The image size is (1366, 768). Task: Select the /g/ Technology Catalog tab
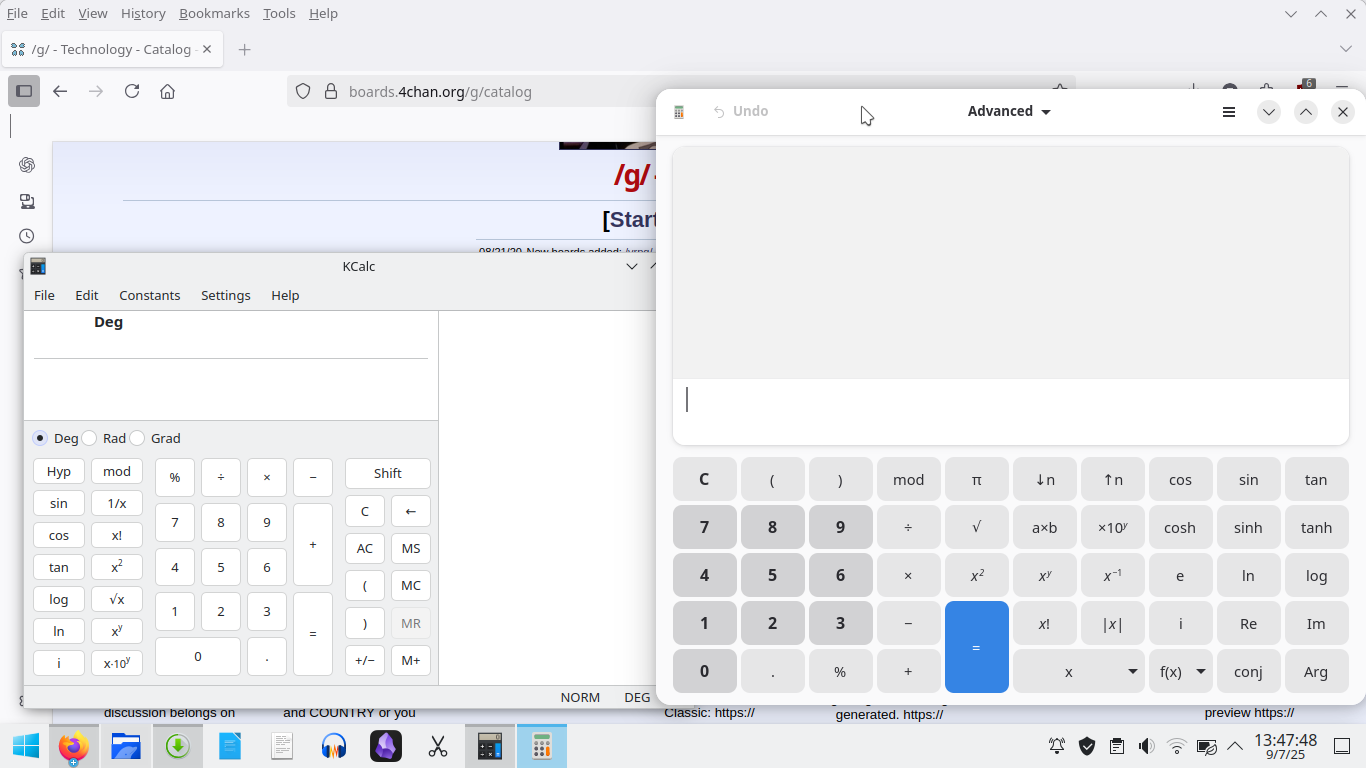pos(113,49)
